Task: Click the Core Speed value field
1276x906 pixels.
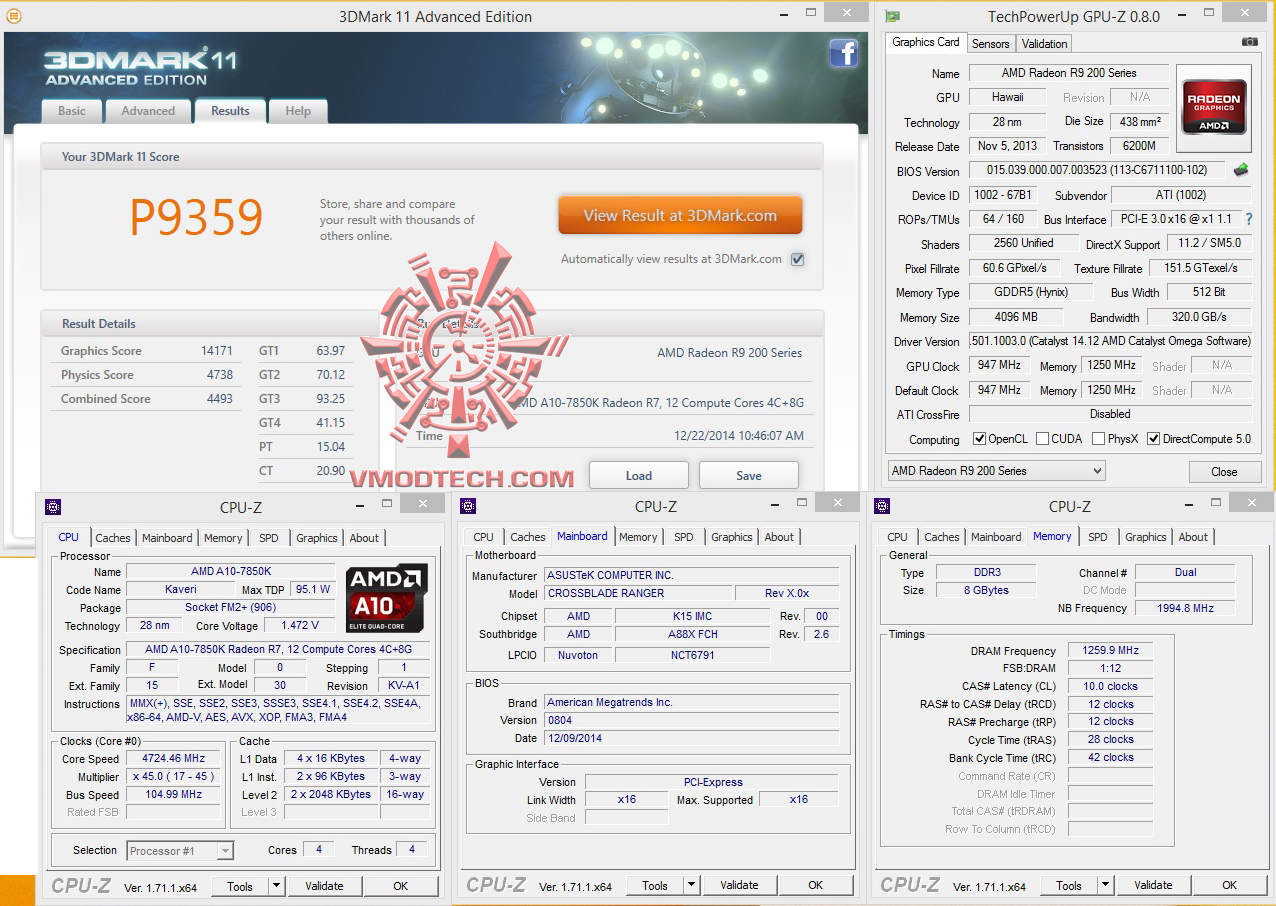Action: point(174,758)
